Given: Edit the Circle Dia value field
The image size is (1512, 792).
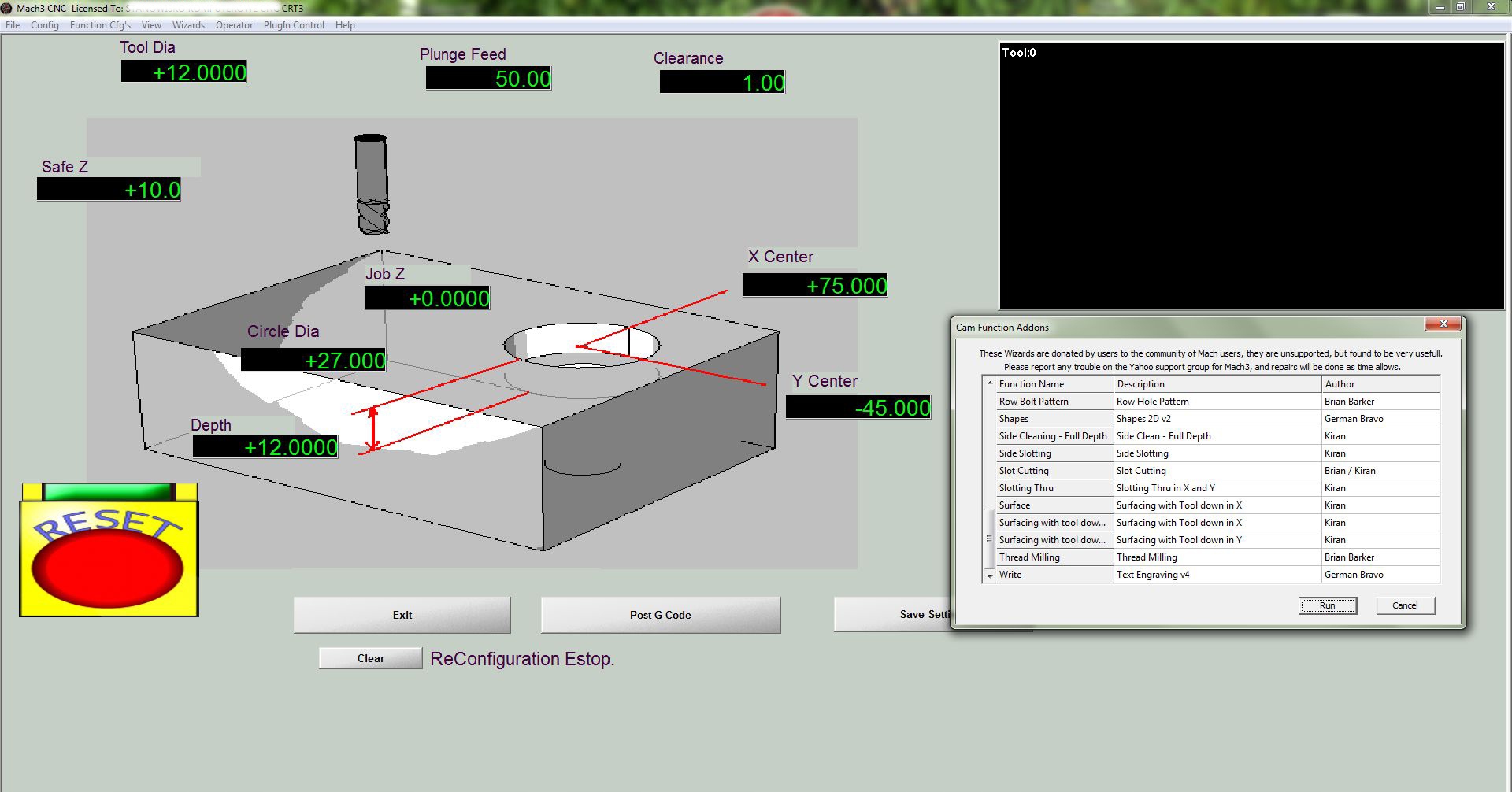Looking at the screenshot, I should point(313,361).
